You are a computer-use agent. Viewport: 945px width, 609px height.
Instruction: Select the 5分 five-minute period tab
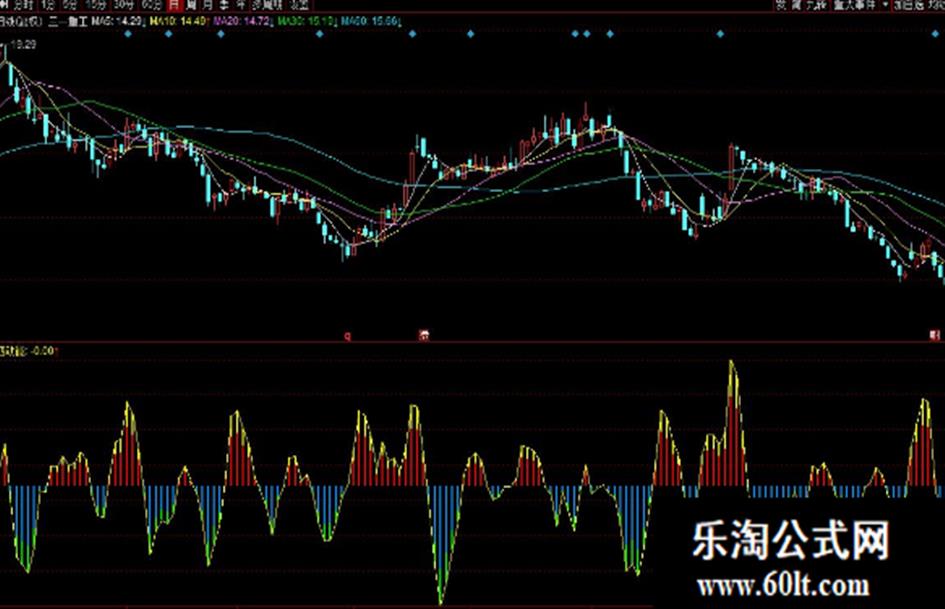(x=69, y=5)
